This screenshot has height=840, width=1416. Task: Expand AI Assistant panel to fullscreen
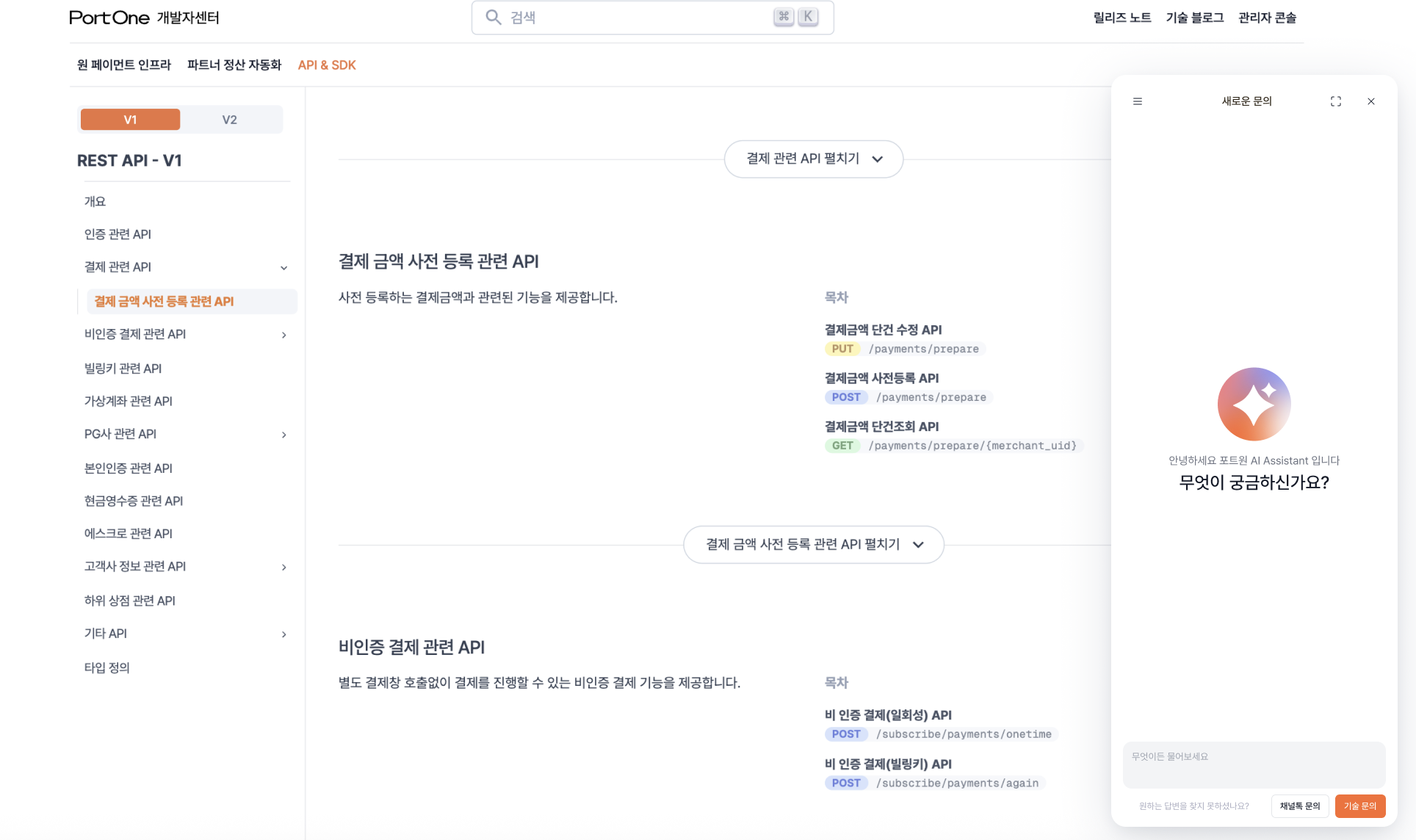click(1336, 101)
